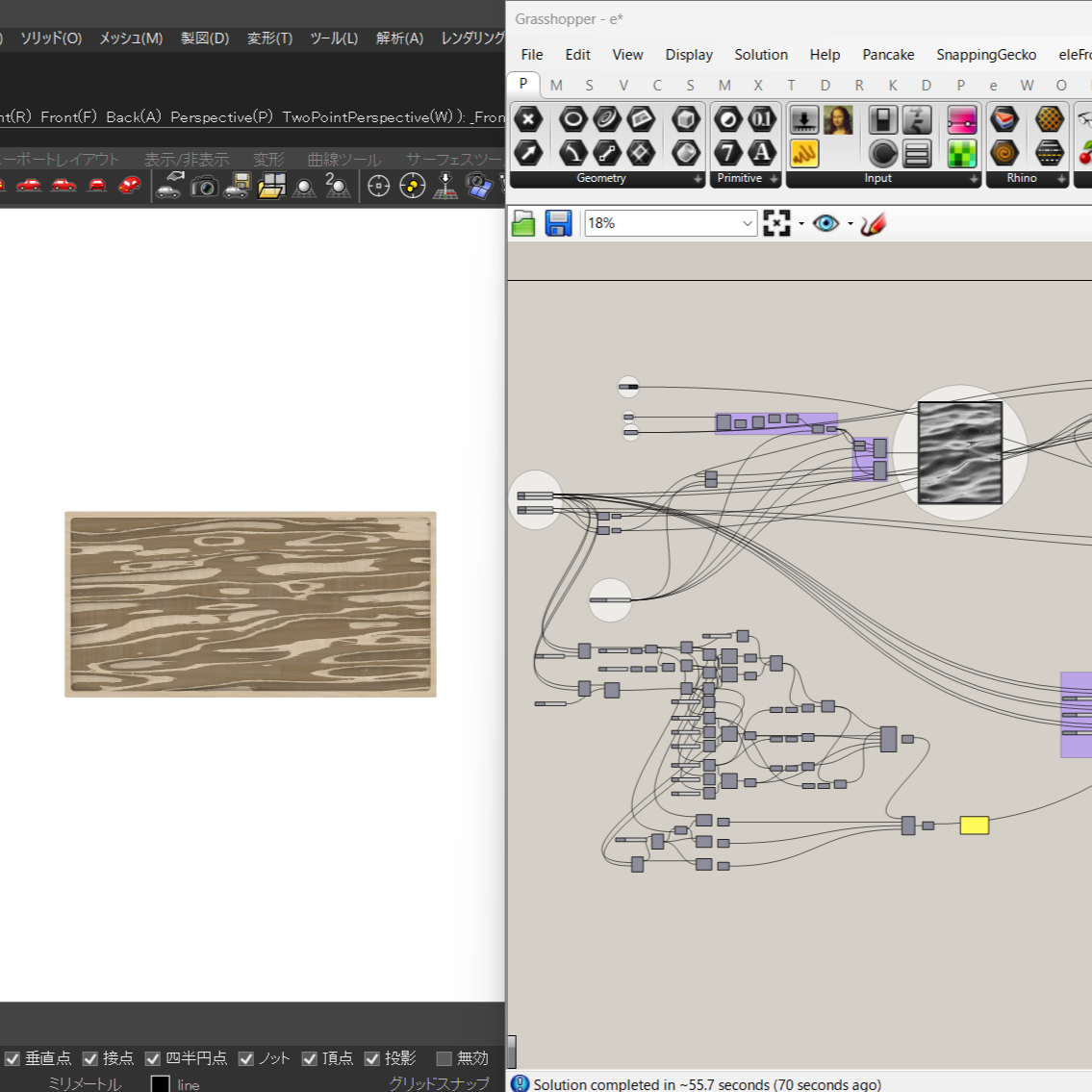Open the sketch tool red pen icon
Image resolution: width=1092 pixels, height=1092 pixels.
873,223
